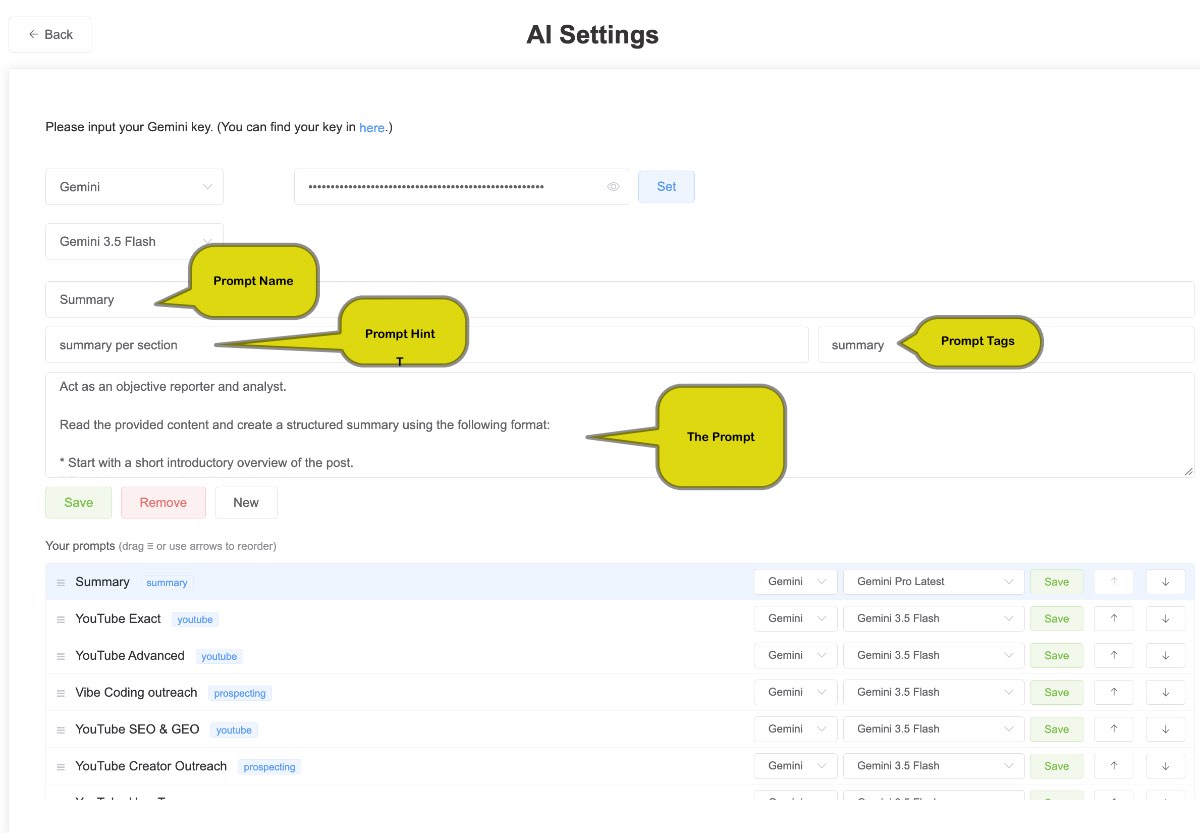
Task: Select the YouTube SEO & GEO prompt
Action: coord(137,729)
